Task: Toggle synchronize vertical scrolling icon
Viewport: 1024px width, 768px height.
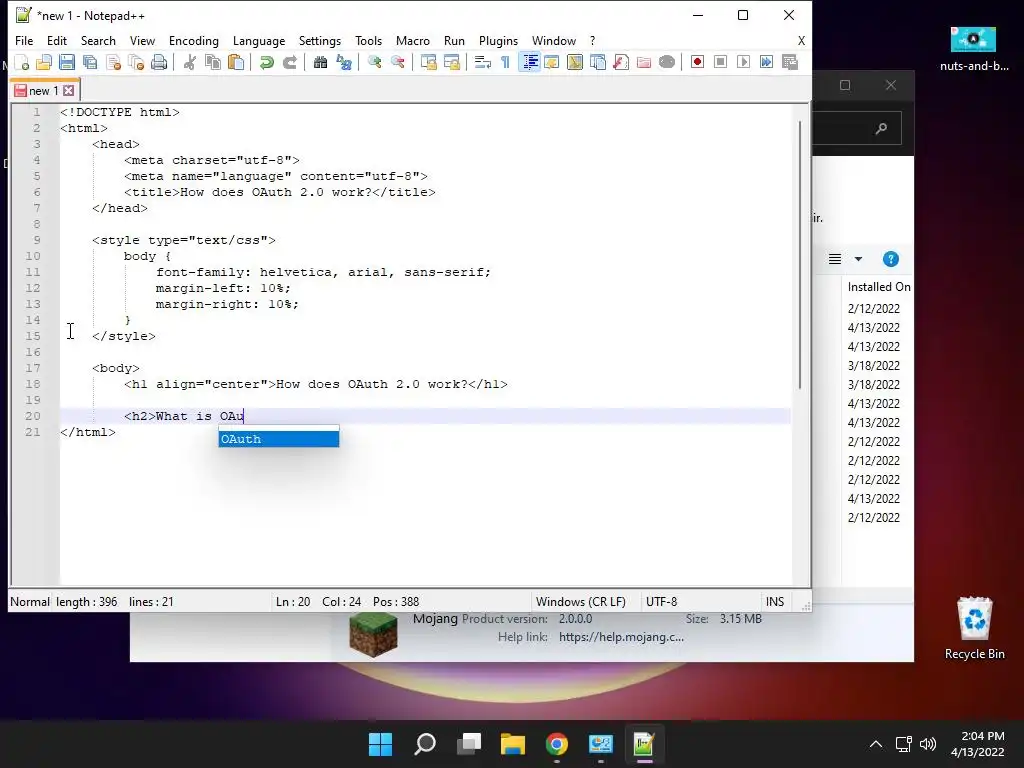Action: tap(428, 62)
